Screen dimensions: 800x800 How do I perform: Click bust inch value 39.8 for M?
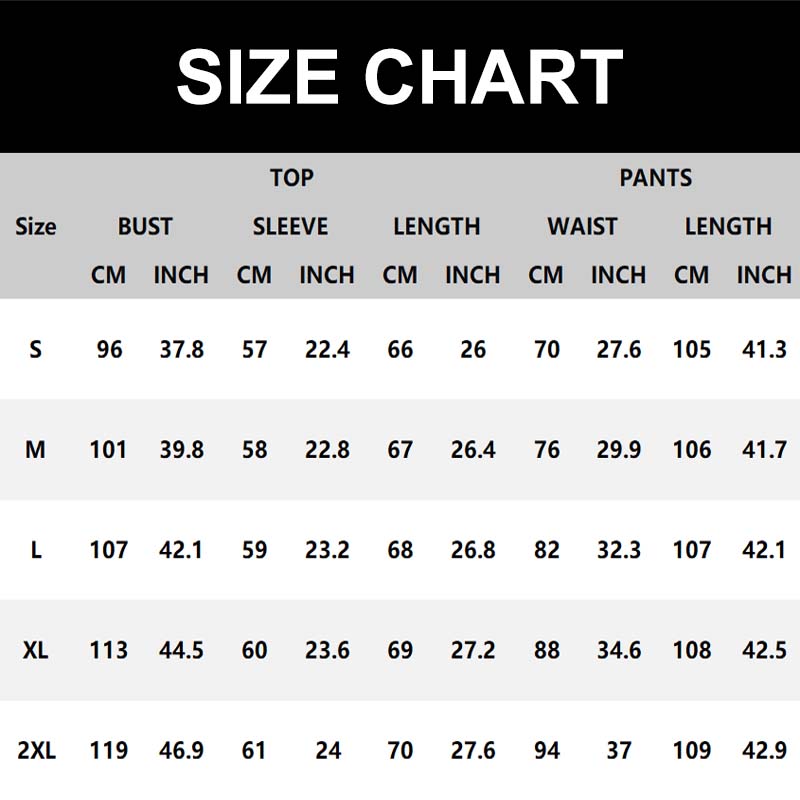tap(181, 450)
